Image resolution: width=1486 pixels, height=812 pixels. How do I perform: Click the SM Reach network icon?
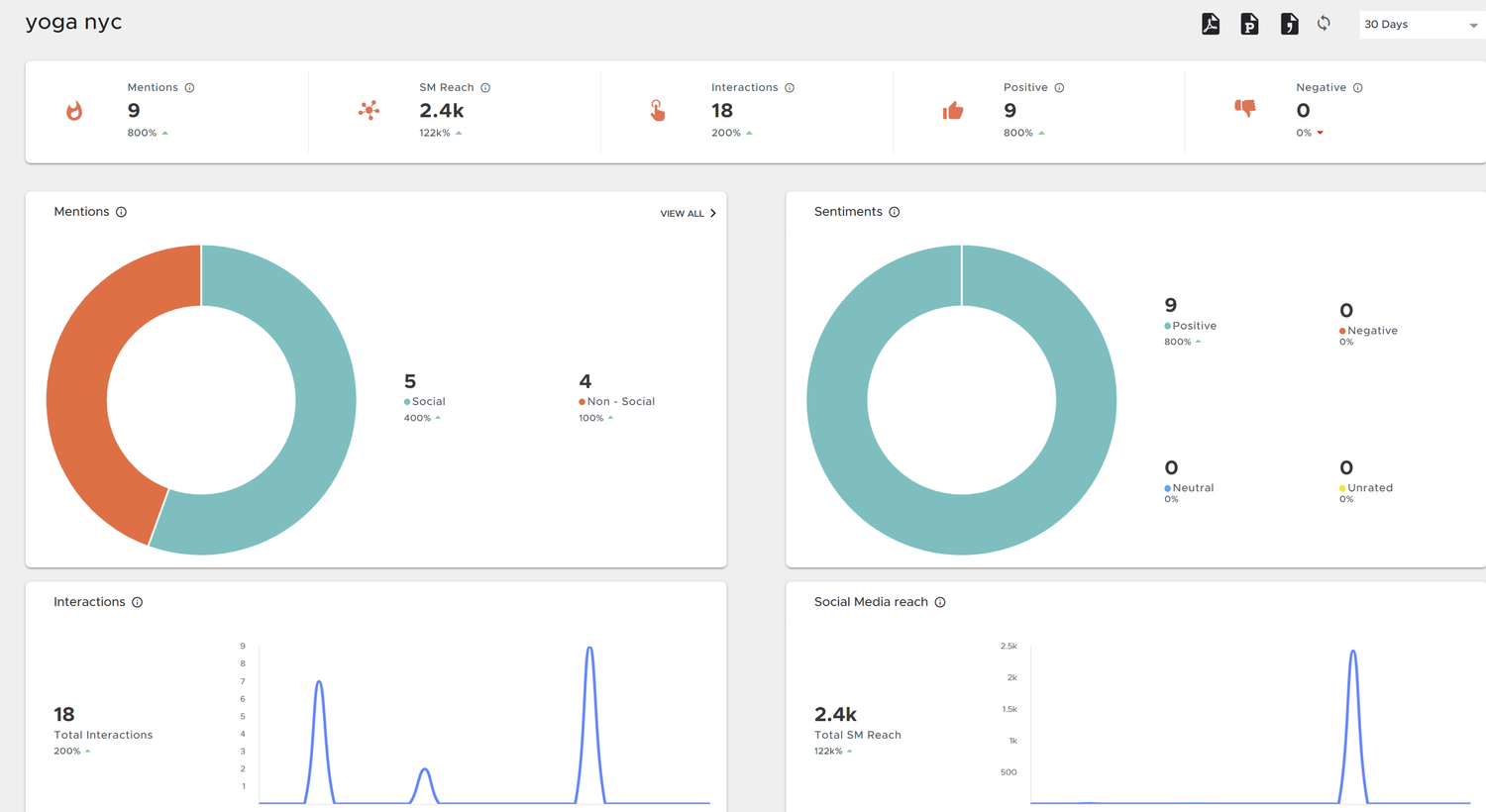point(369,111)
